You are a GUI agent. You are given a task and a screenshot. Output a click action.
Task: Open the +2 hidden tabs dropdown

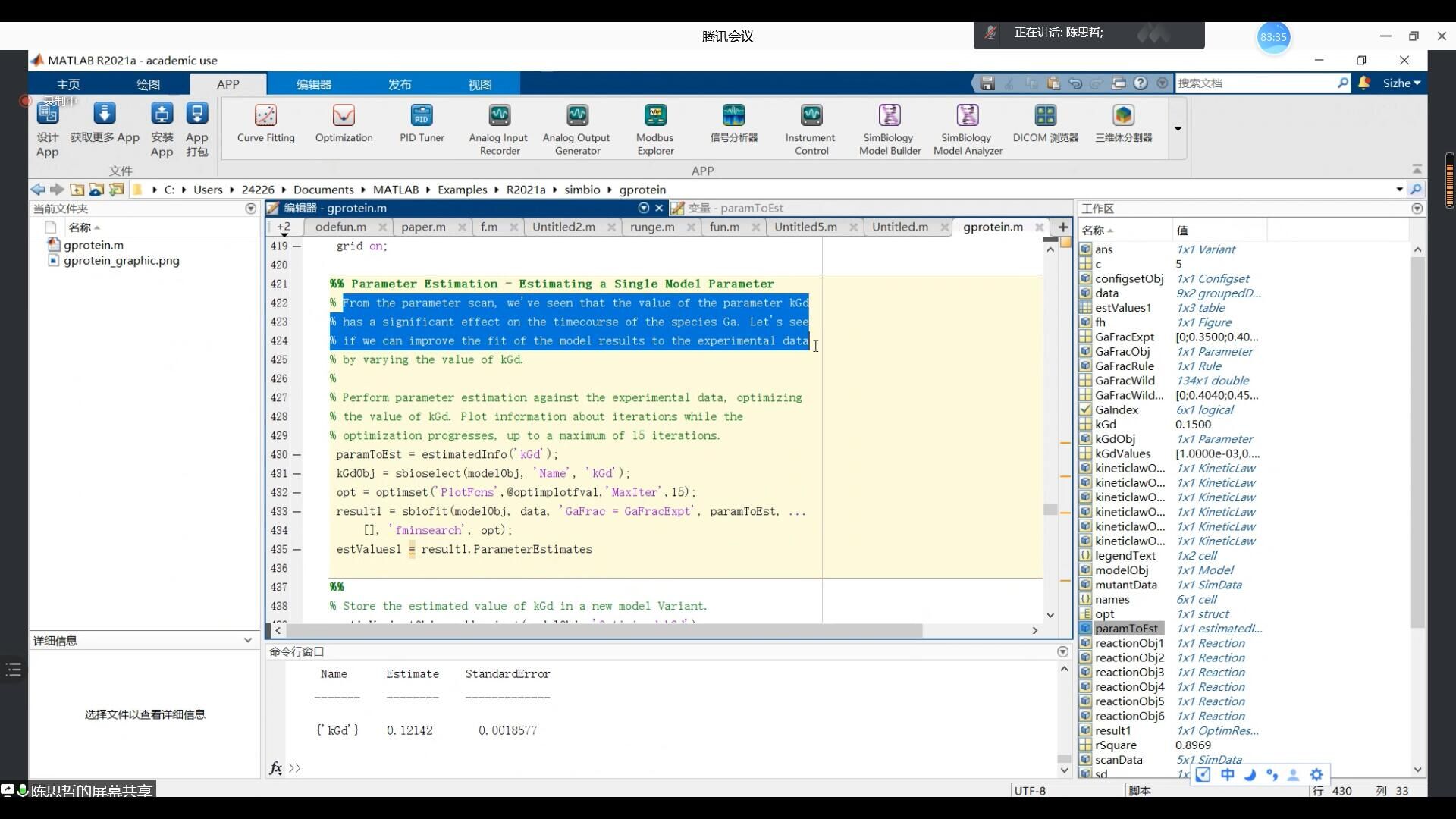tap(284, 227)
